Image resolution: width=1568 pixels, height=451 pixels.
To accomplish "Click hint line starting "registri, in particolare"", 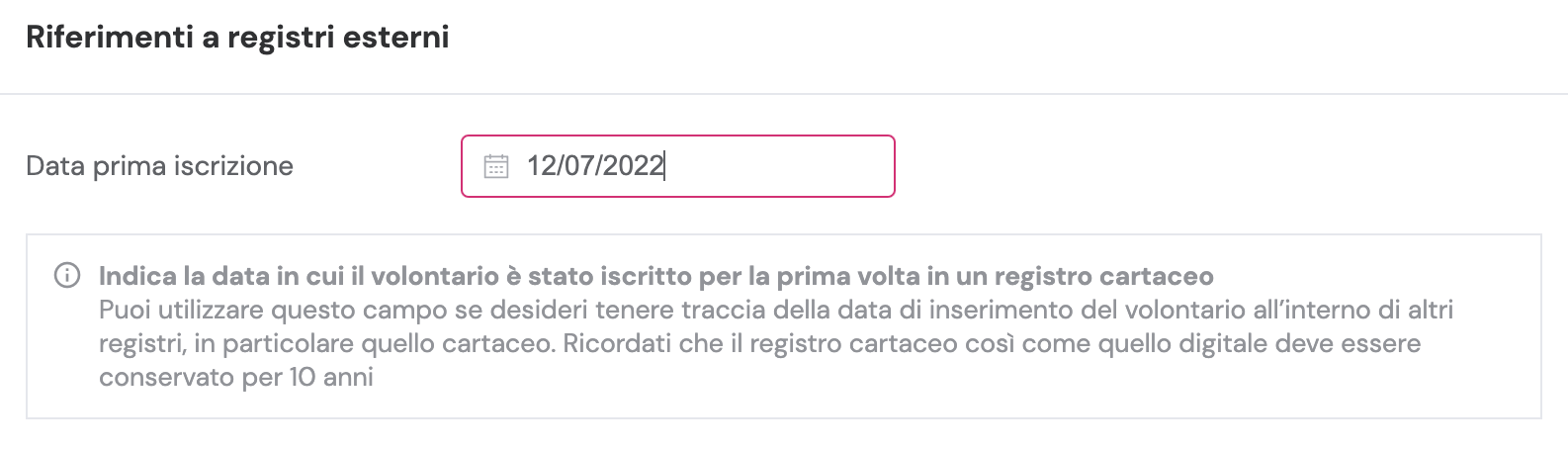I will pos(758,343).
